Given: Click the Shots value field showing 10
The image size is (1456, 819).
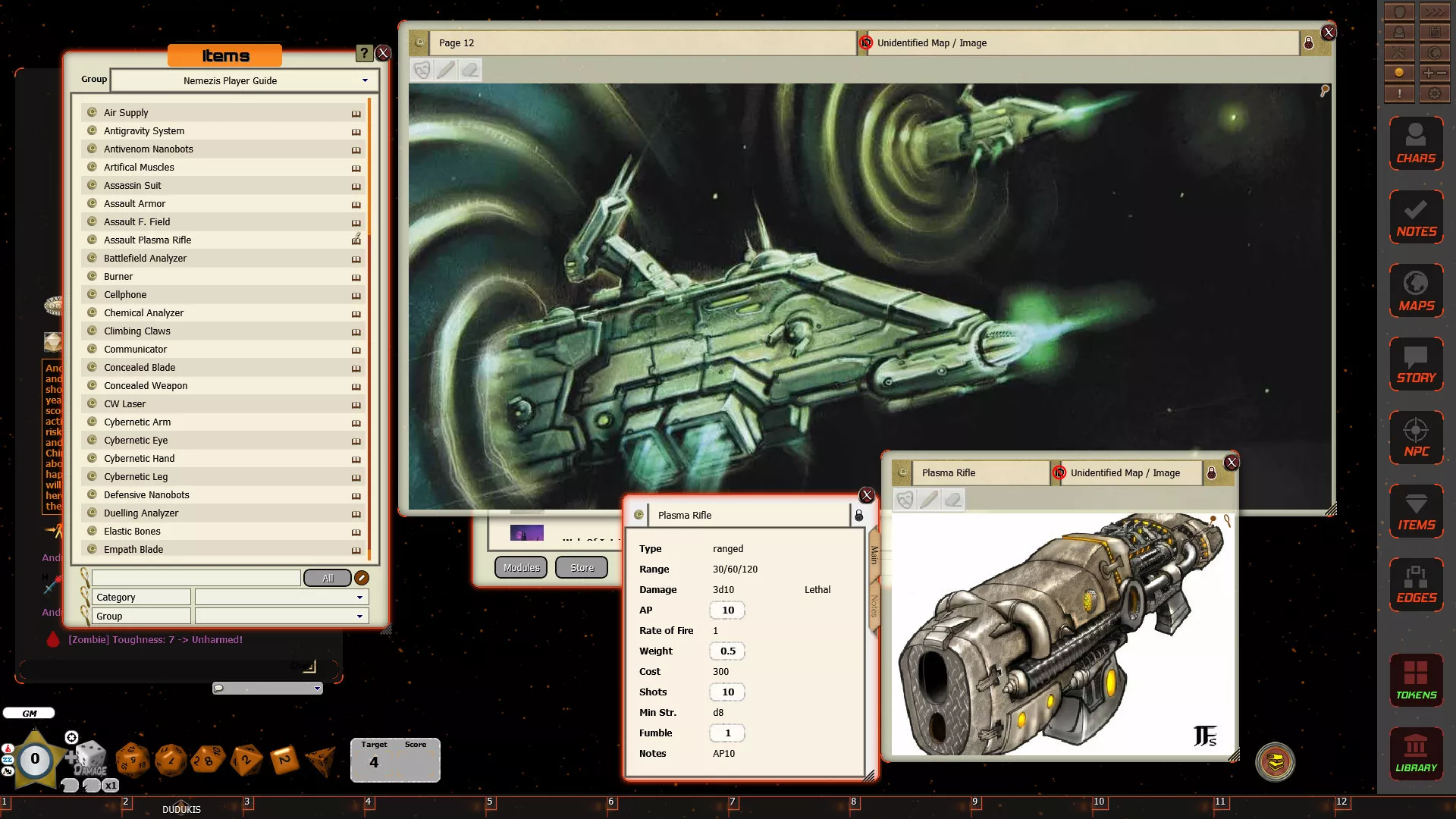Looking at the screenshot, I should 727,692.
